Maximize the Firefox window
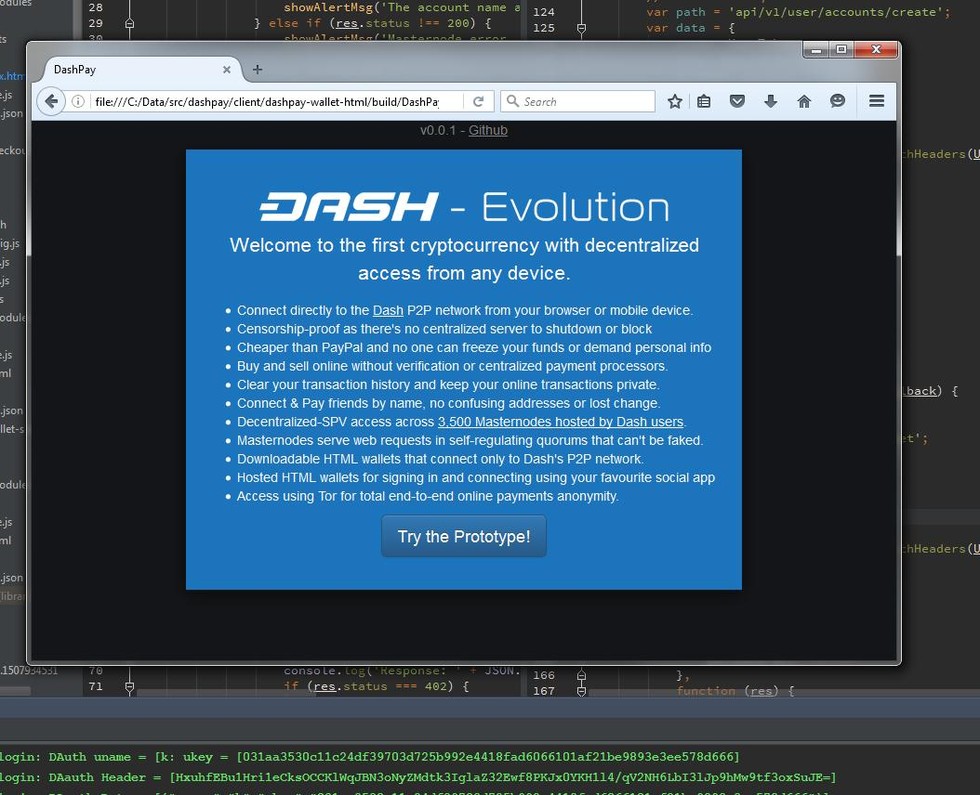Screen dimensions: 980x795 [841, 50]
